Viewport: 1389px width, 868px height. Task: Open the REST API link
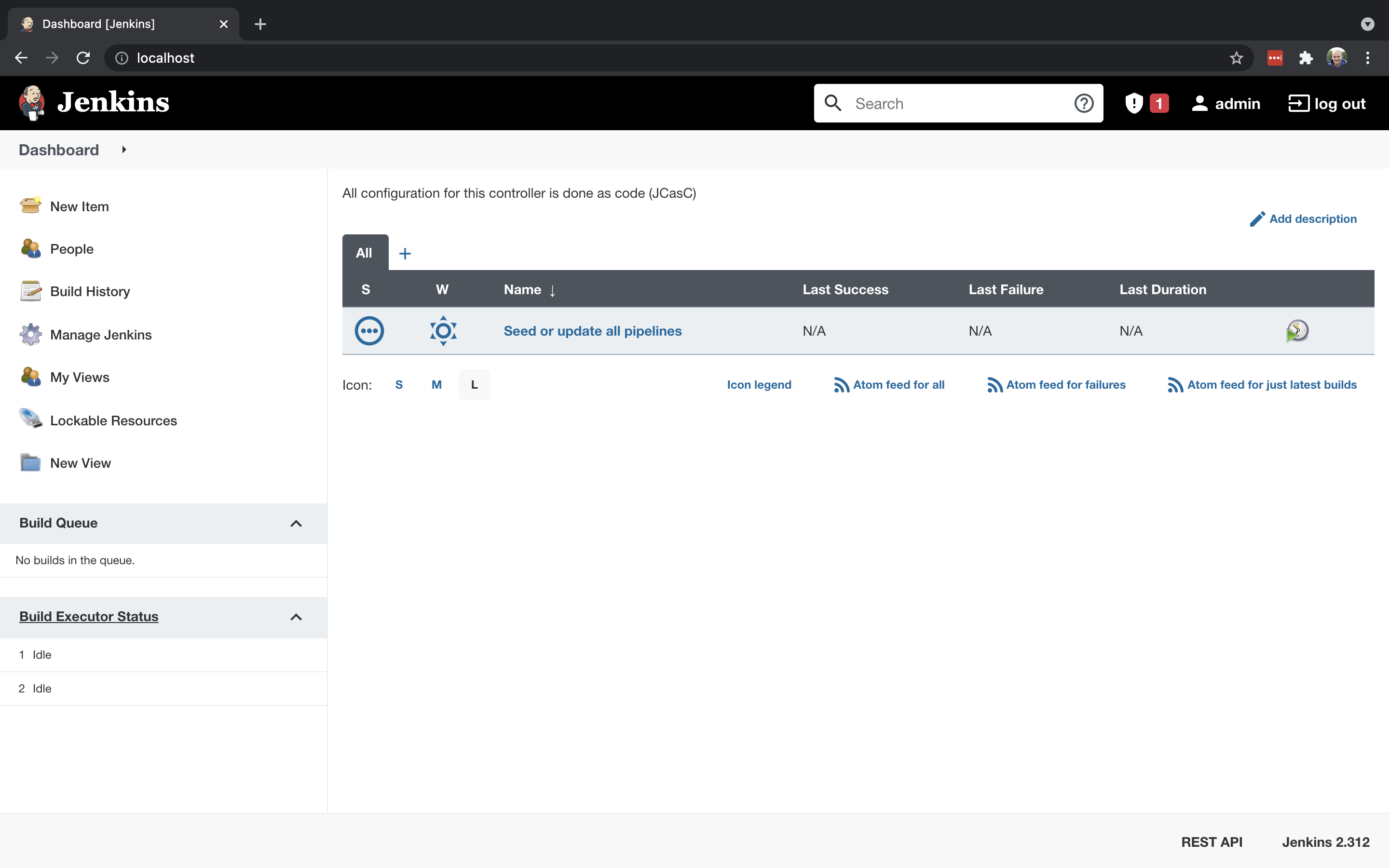1212,841
